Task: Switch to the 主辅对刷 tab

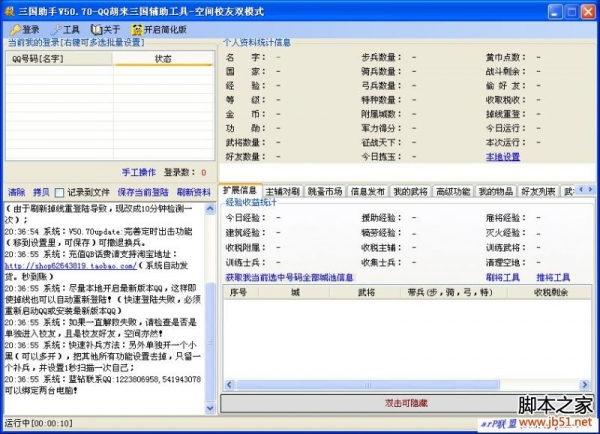Action: (x=282, y=191)
